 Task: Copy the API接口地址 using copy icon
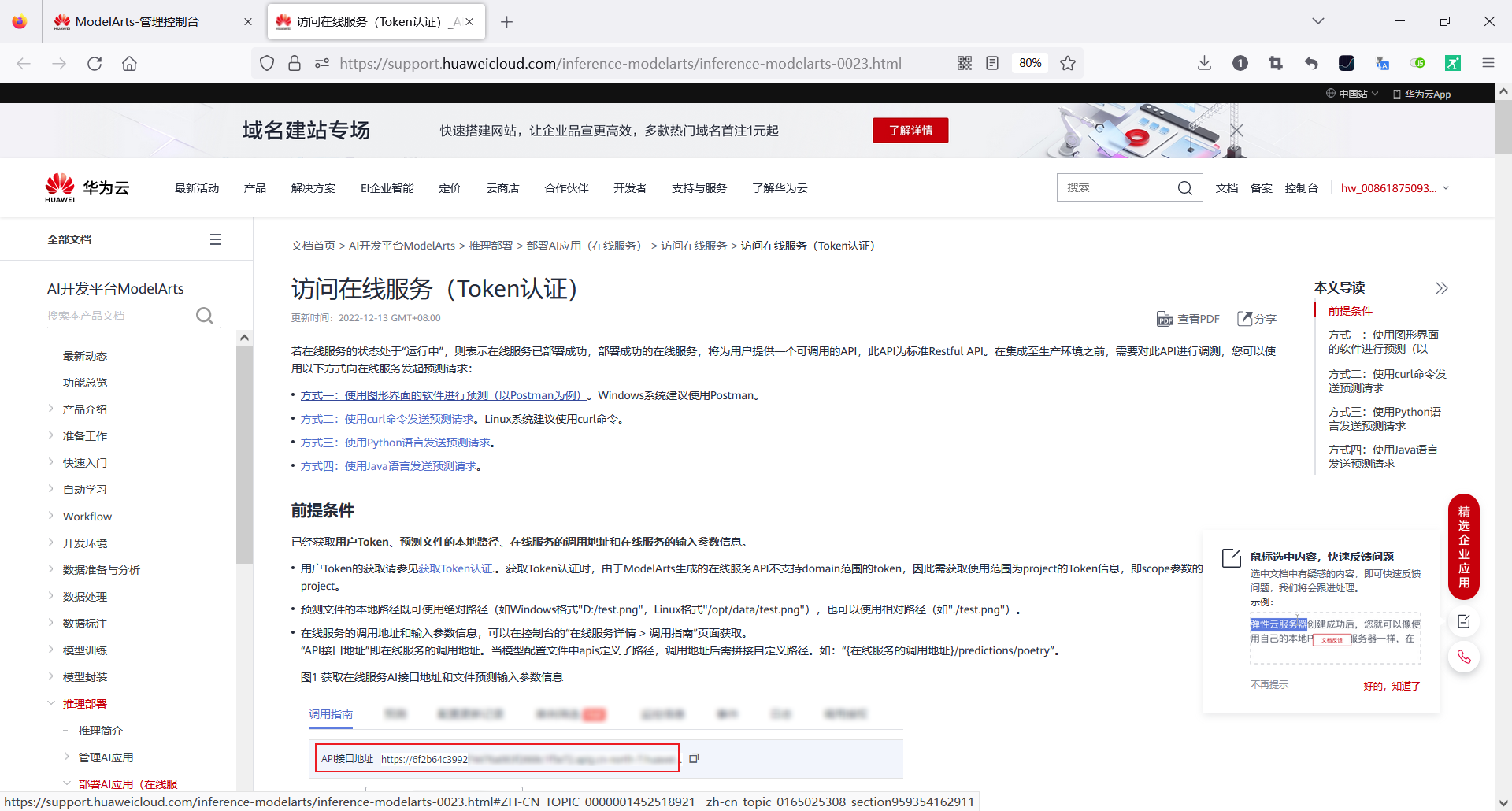point(694,757)
